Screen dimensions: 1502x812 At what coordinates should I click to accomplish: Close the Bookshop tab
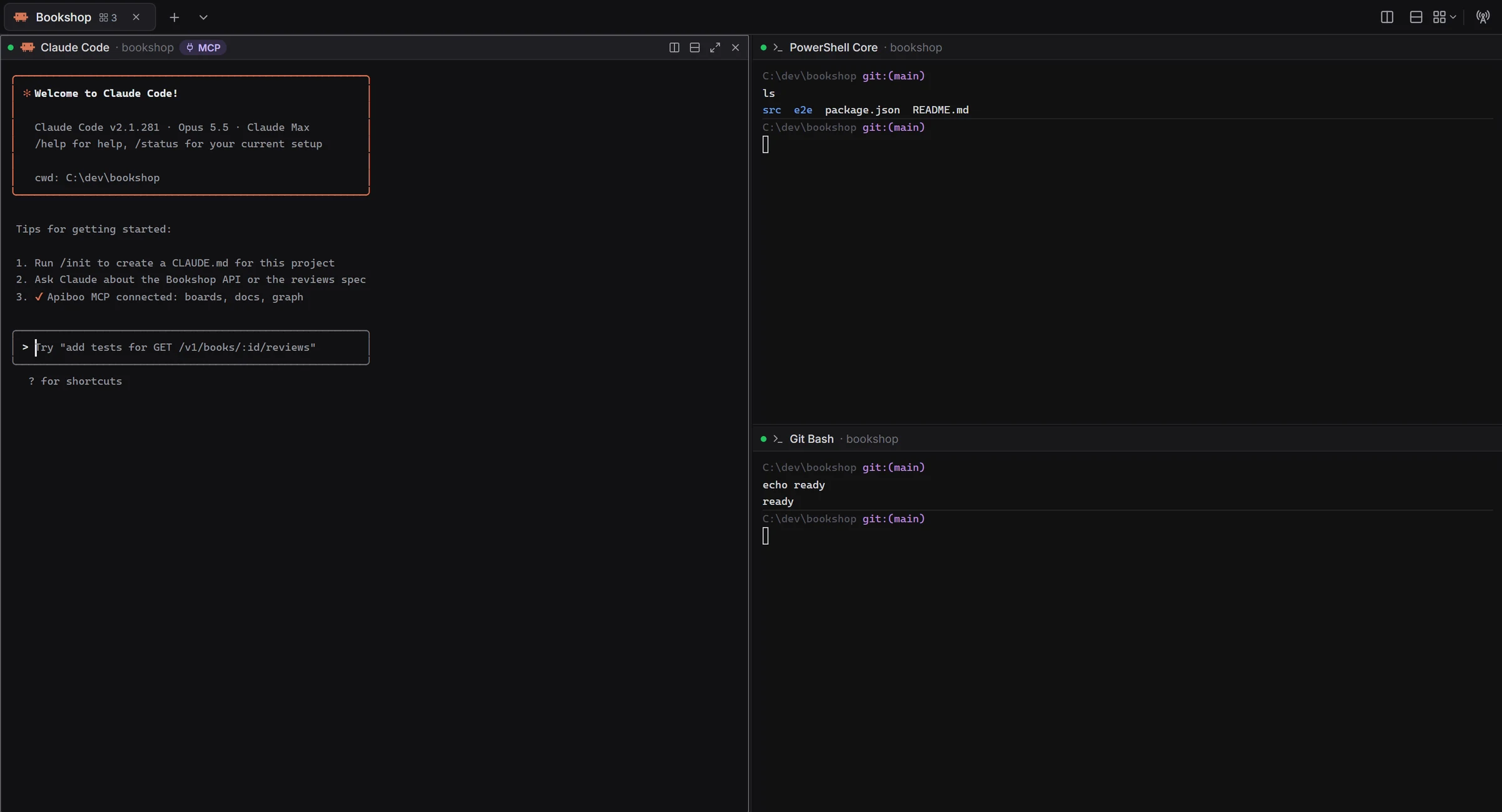tap(136, 18)
